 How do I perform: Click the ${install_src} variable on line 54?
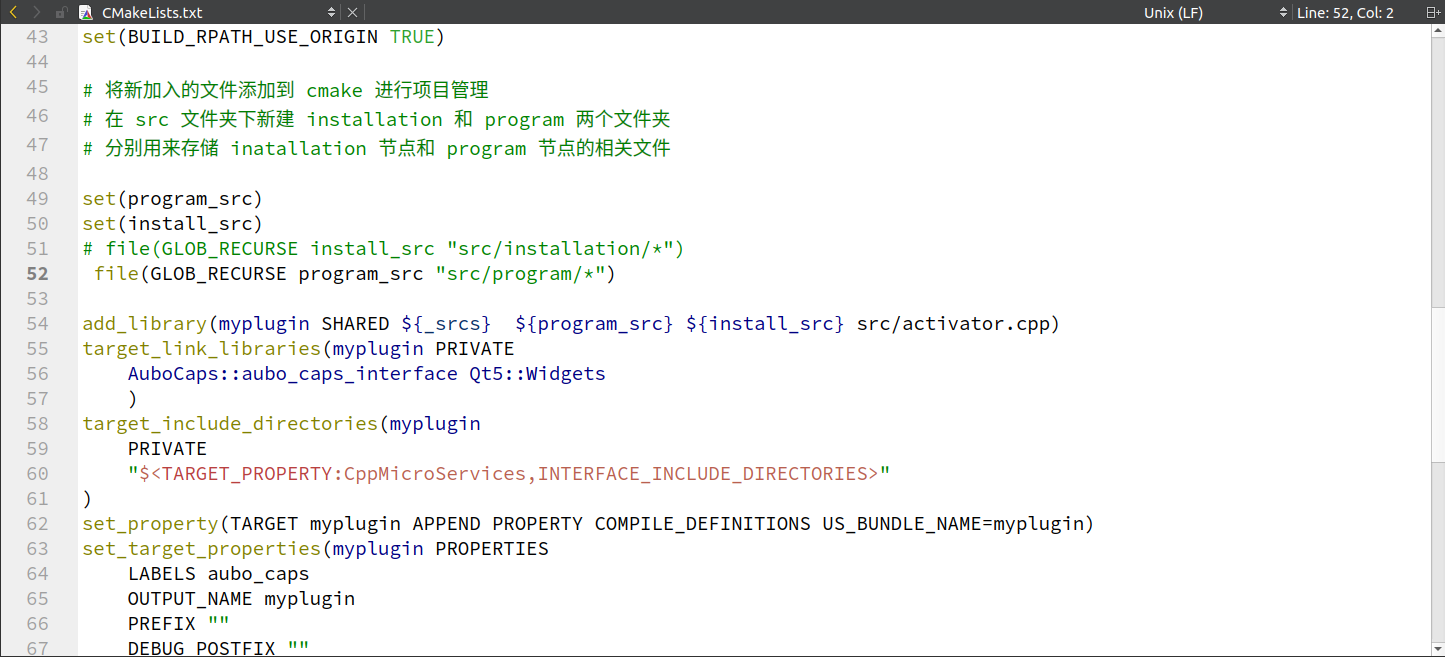click(765, 323)
